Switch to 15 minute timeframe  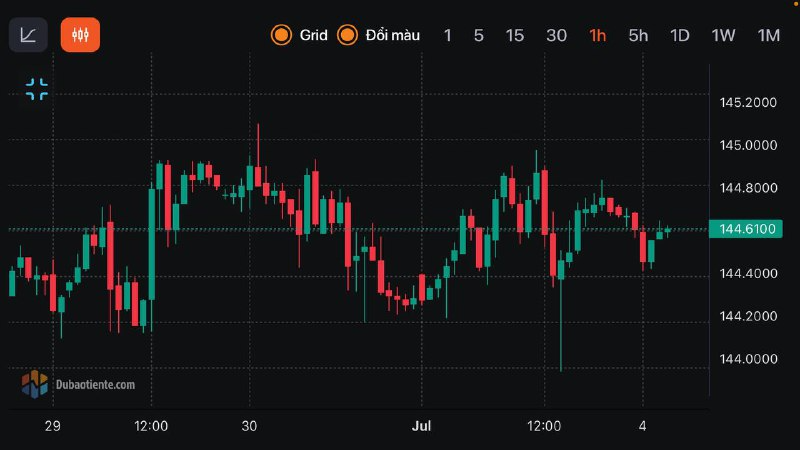(514, 36)
